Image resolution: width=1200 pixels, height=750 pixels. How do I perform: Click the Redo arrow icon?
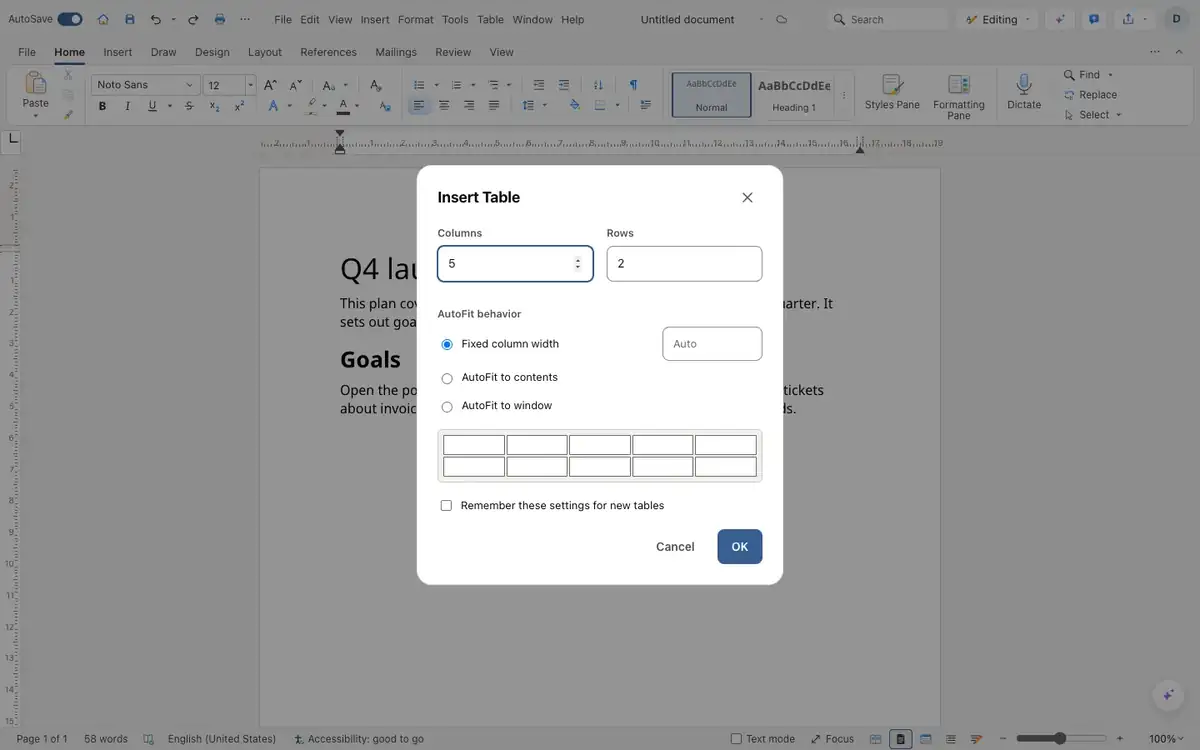[x=193, y=19]
